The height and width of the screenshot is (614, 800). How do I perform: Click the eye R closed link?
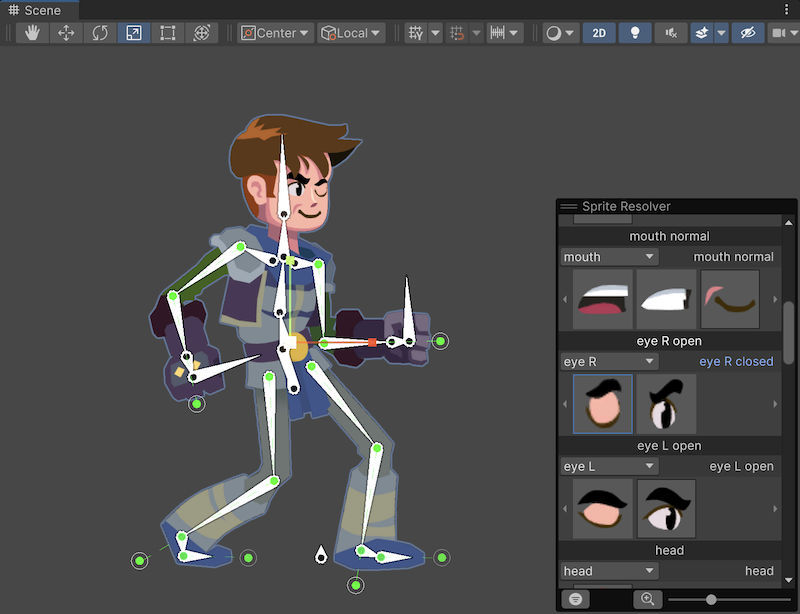coord(737,361)
